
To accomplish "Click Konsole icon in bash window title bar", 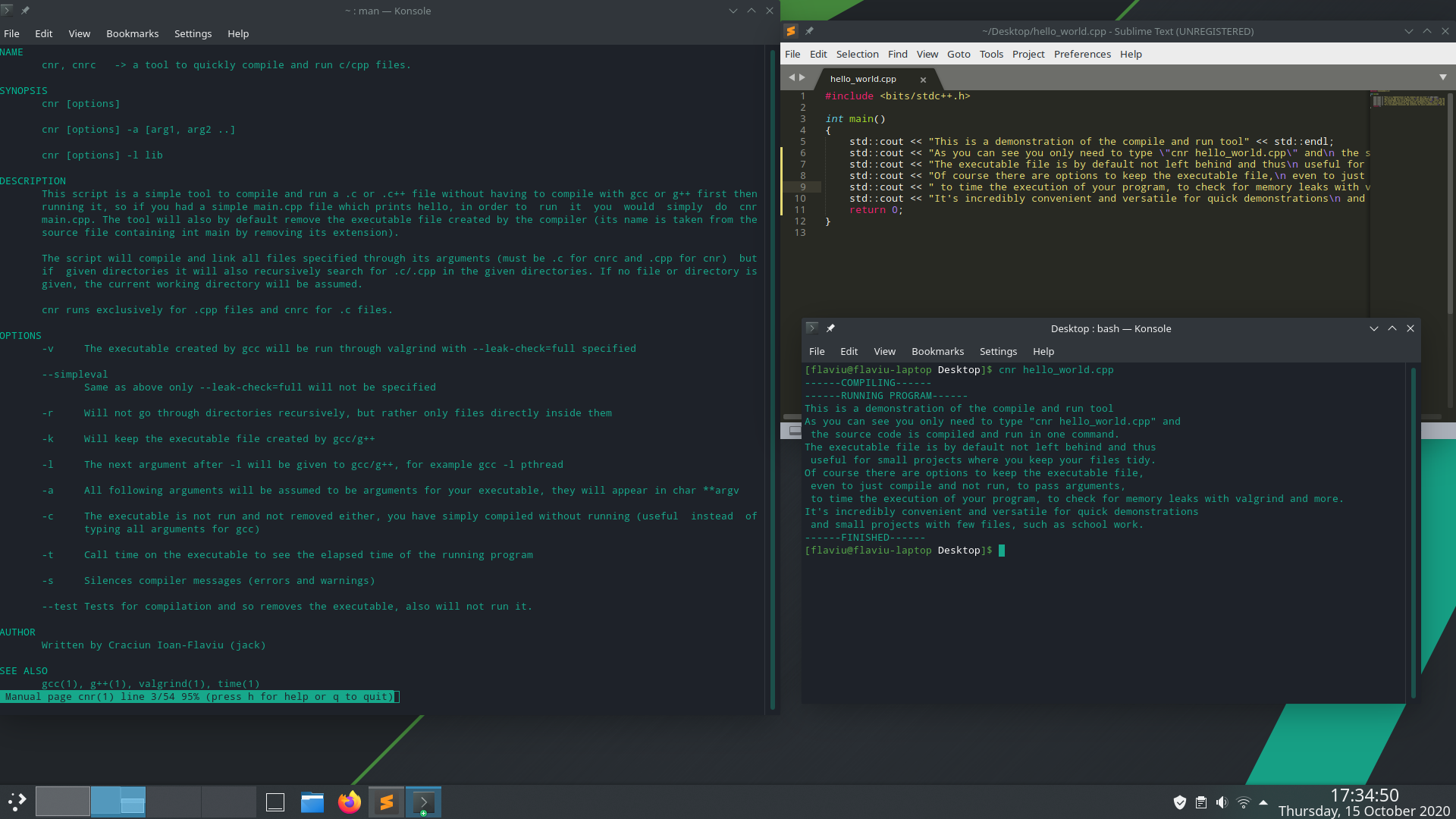I will 811,328.
